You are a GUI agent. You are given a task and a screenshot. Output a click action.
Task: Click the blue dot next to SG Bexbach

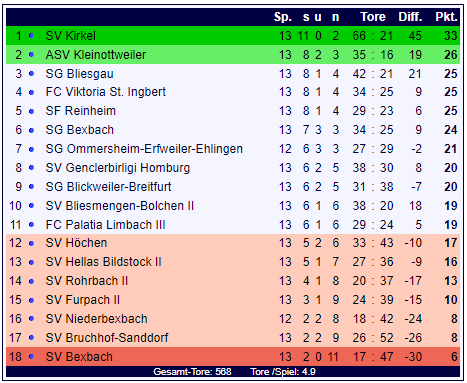click(31, 130)
